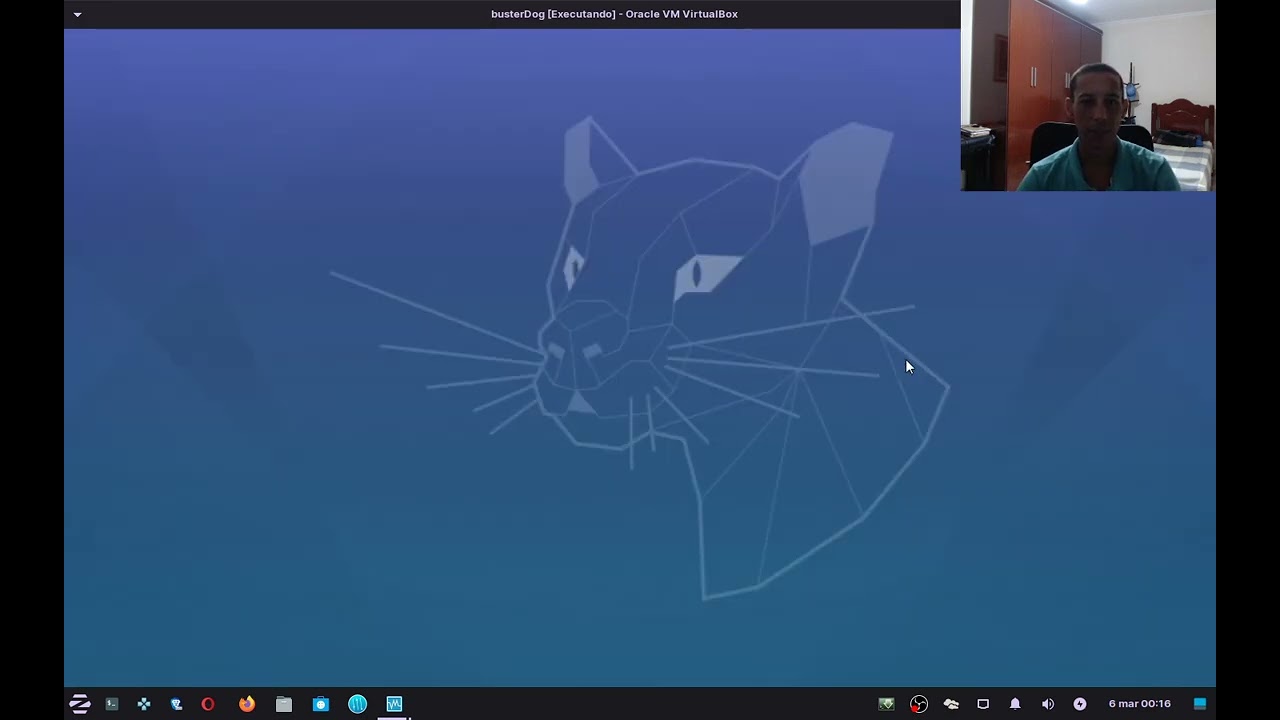Open the volume control in the tray
This screenshot has width=1280, height=720.
(1047, 704)
